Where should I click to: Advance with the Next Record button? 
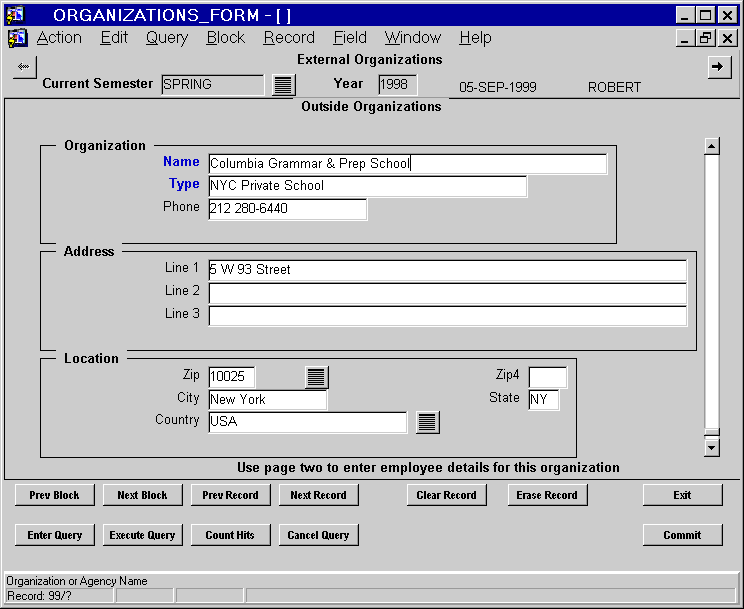point(318,495)
